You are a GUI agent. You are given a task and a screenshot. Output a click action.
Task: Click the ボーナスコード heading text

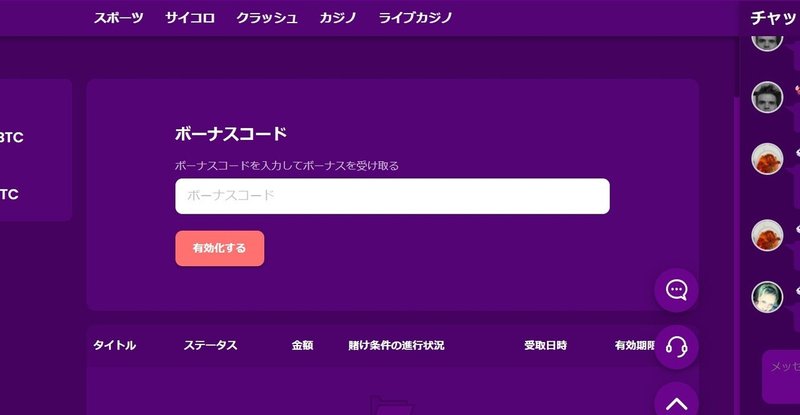pyautogui.click(x=231, y=134)
